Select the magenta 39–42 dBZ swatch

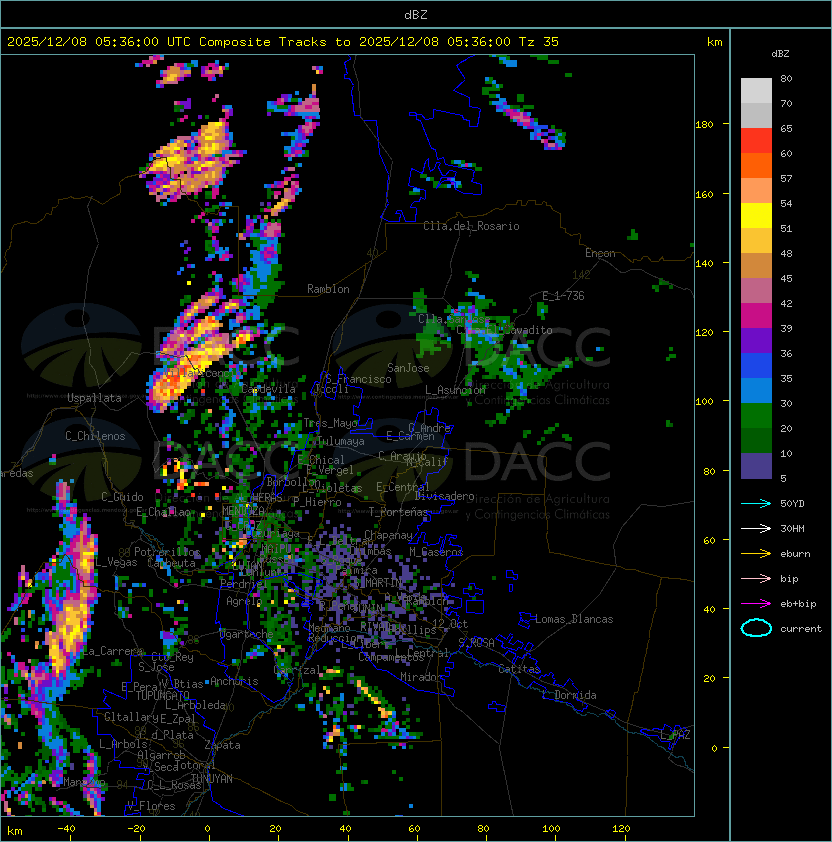[x=756, y=316]
